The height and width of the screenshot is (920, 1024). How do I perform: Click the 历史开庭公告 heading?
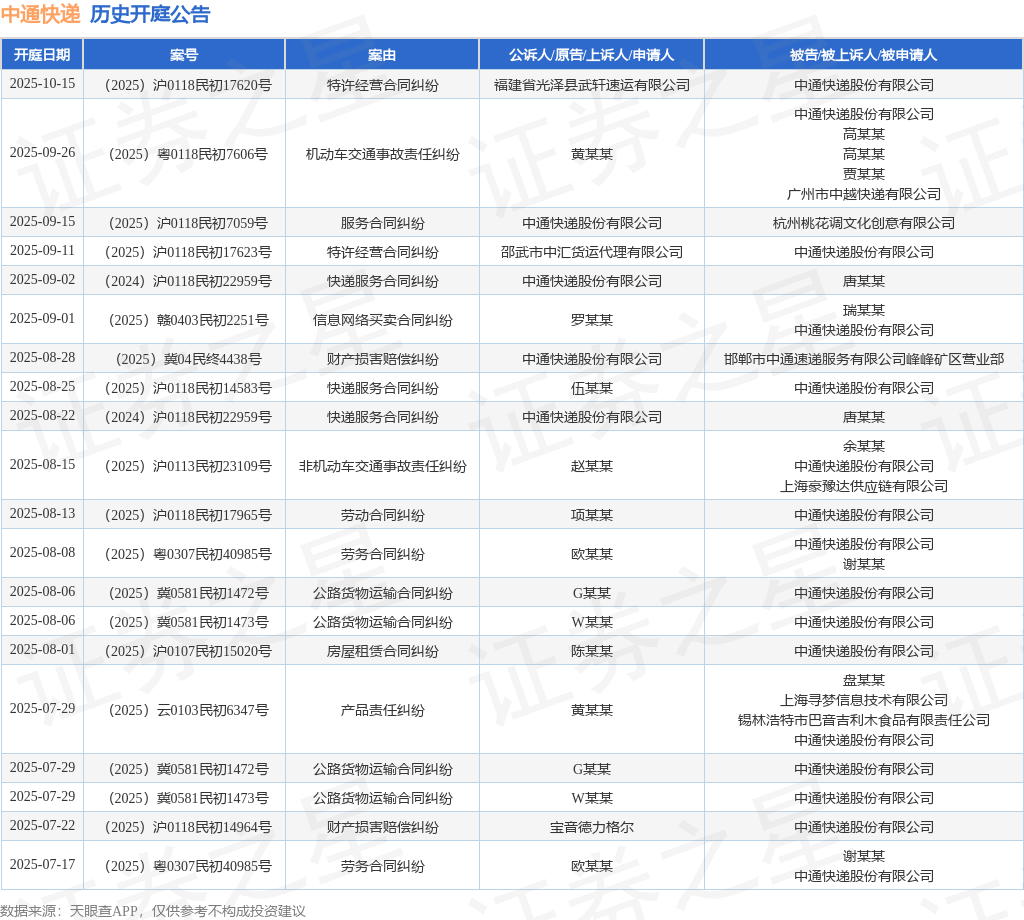pyautogui.click(x=150, y=14)
